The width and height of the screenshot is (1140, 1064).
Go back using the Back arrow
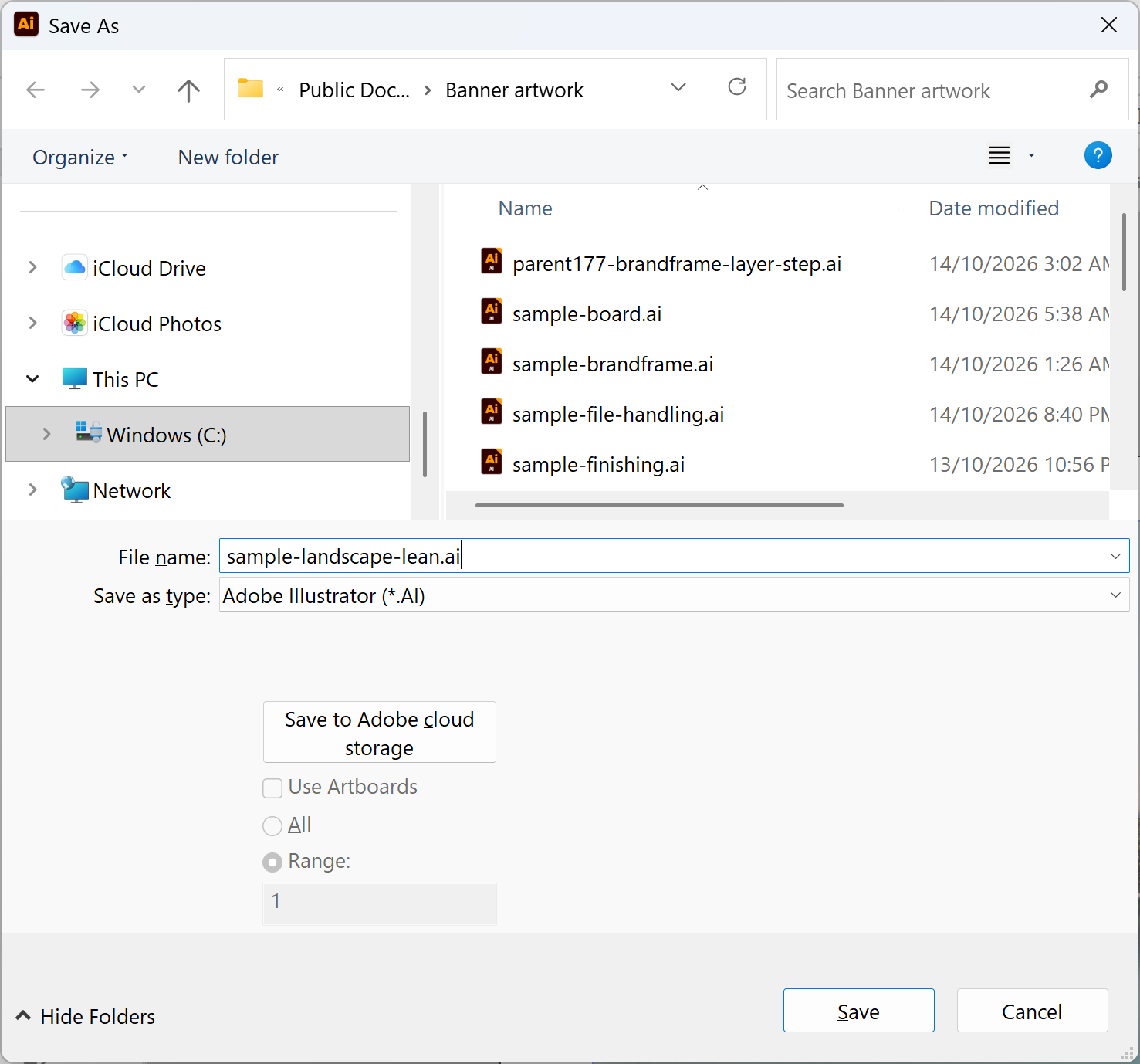[36, 90]
